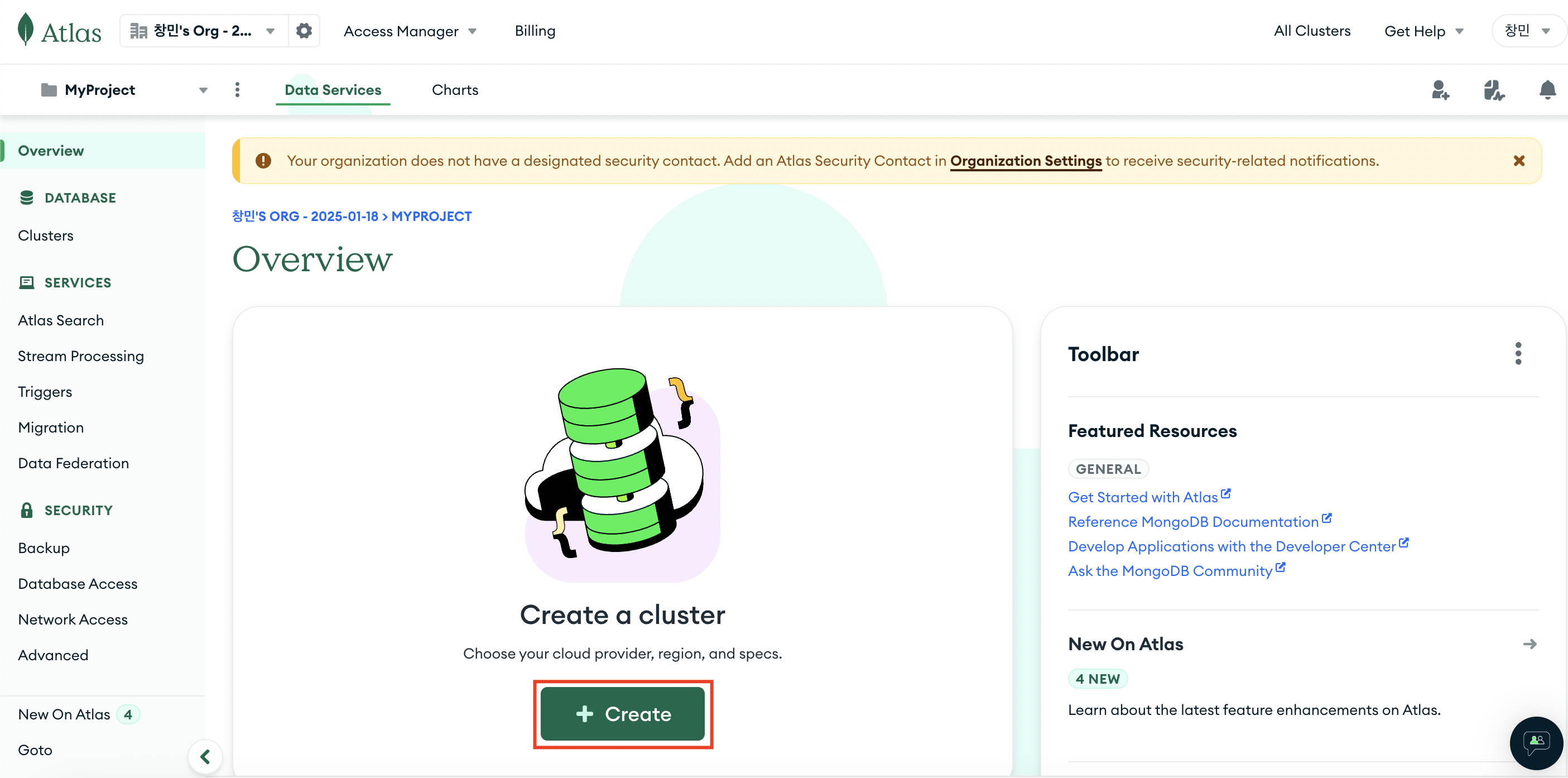Open Get Started with Atlas link
Image resolution: width=1568 pixels, height=778 pixels.
1143,497
